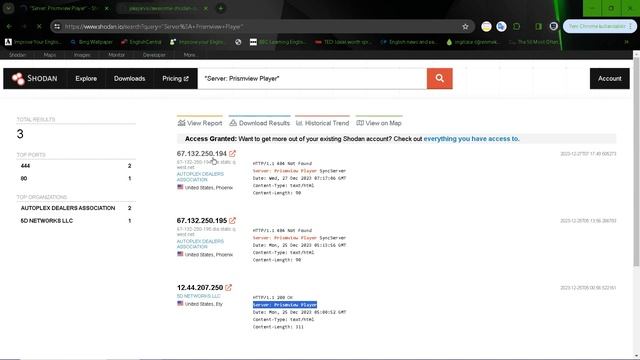The image size is (640, 360).
Task: Click the bookmark star in address bar
Action: click(465, 27)
